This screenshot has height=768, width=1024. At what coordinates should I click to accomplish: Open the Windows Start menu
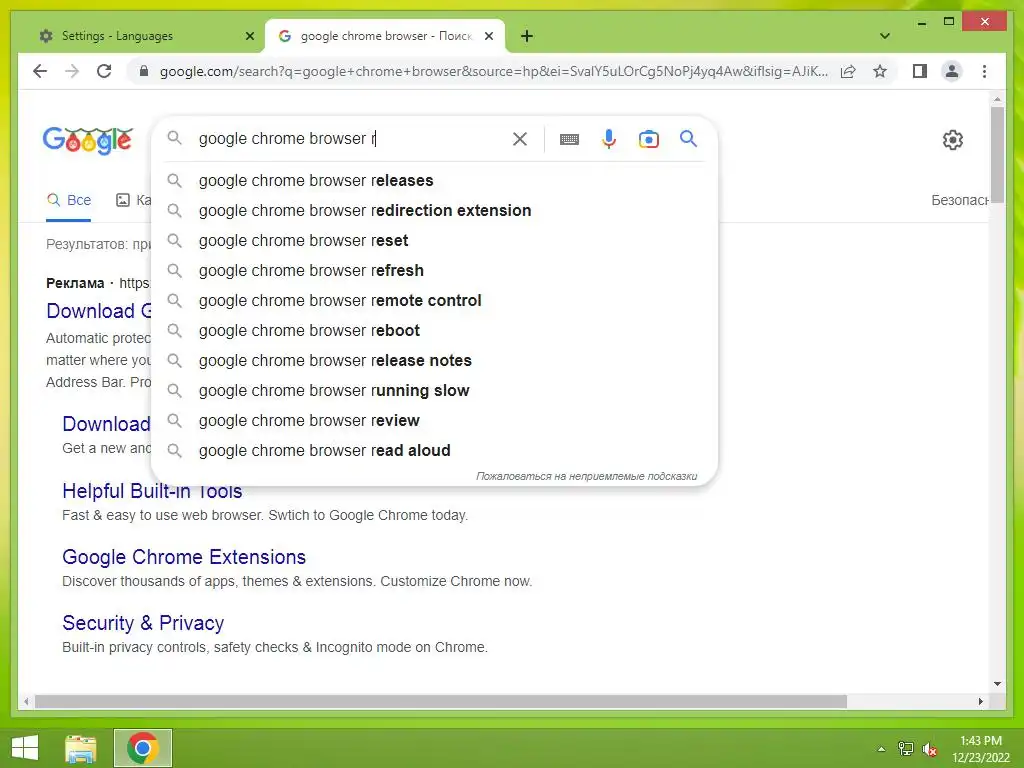point(25,748)
